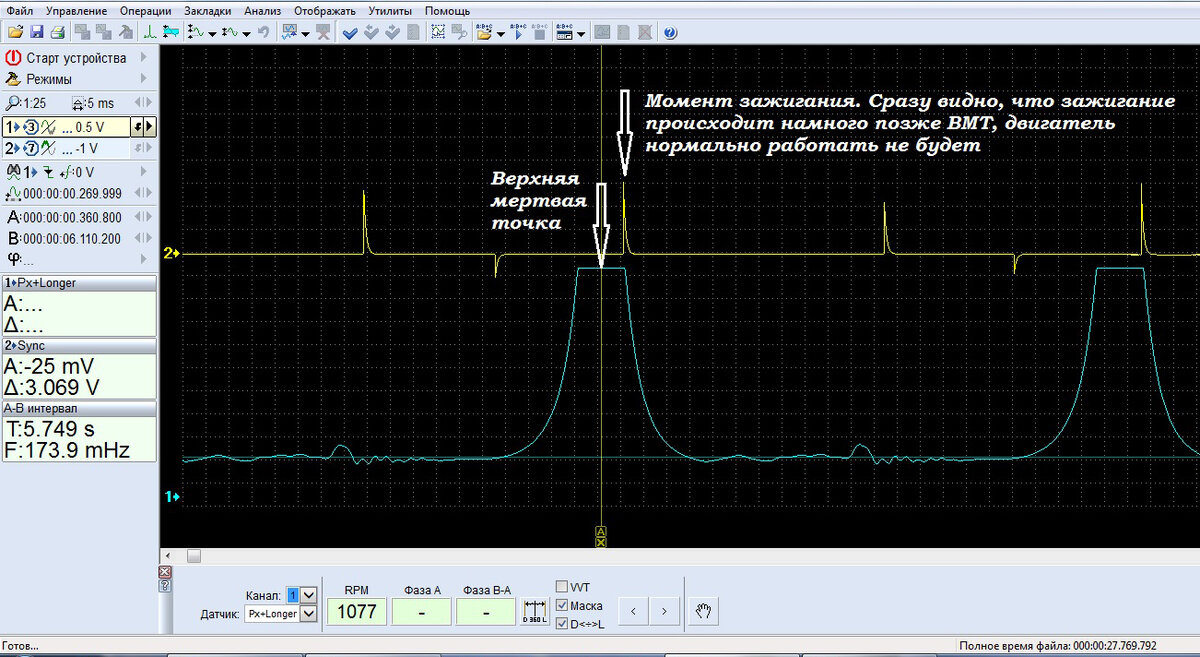Open the Анализ menu
Screen dimensions: 1200x657
[262, 10]
